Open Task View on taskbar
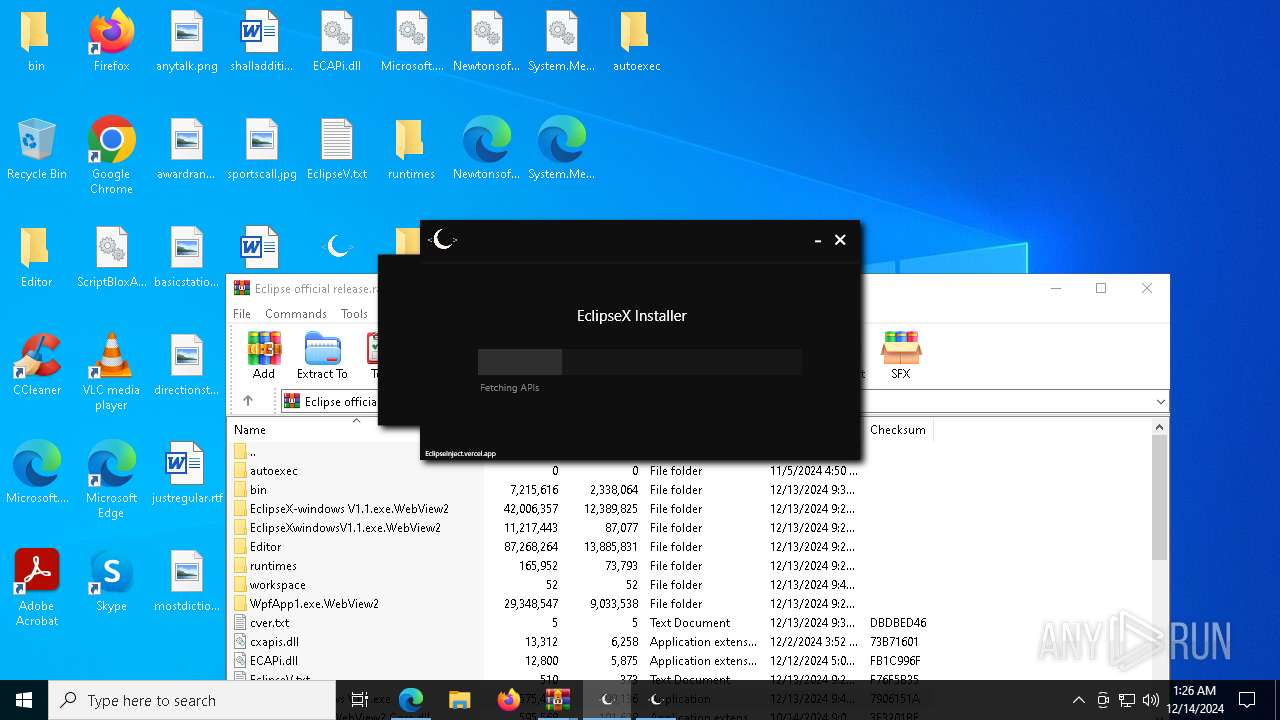Screen dimensions: 1280x720 click(x=360, y=700)
